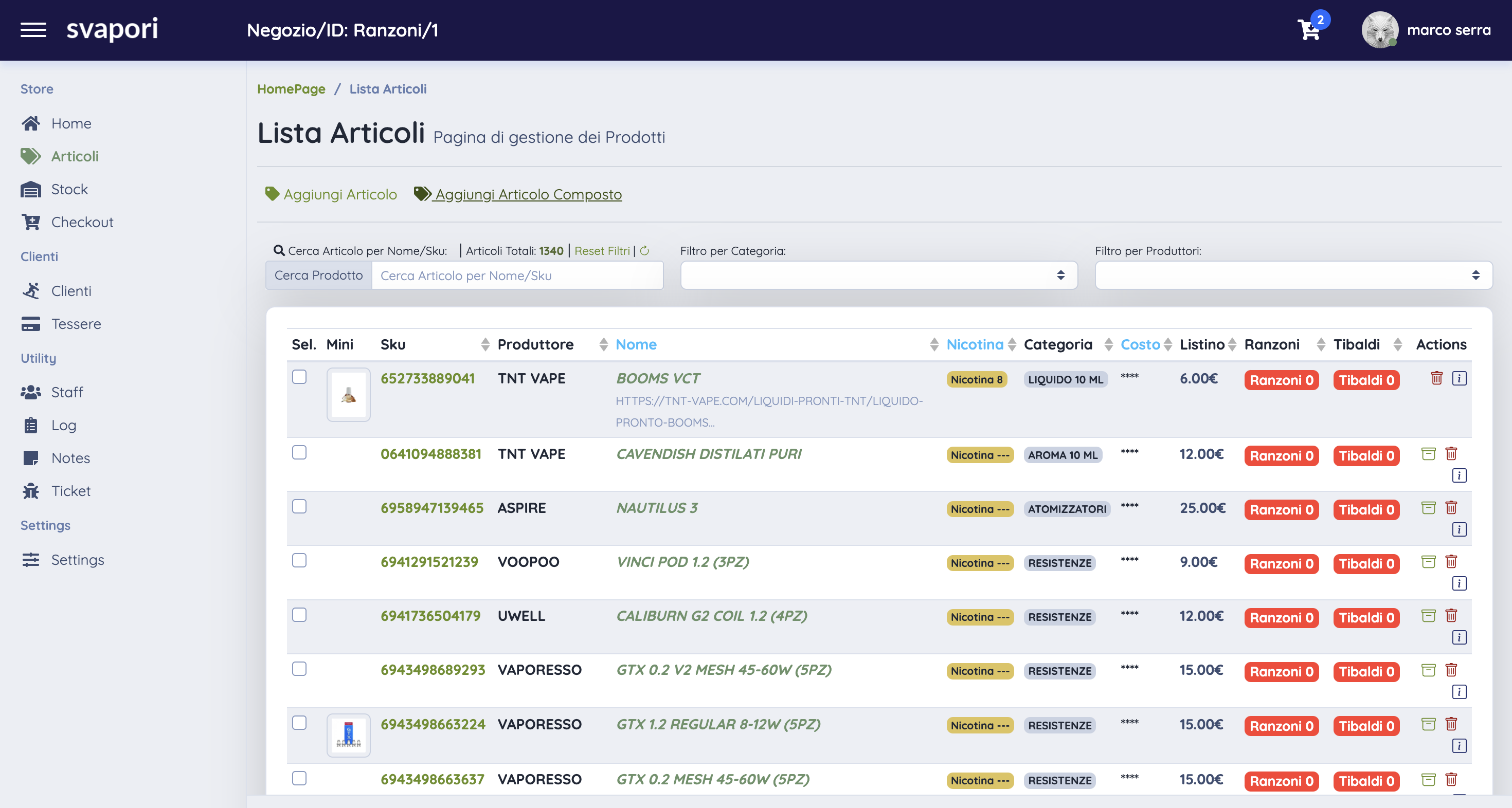
Task: Click Reset Filtri link
Action: (x=602, y=251)
